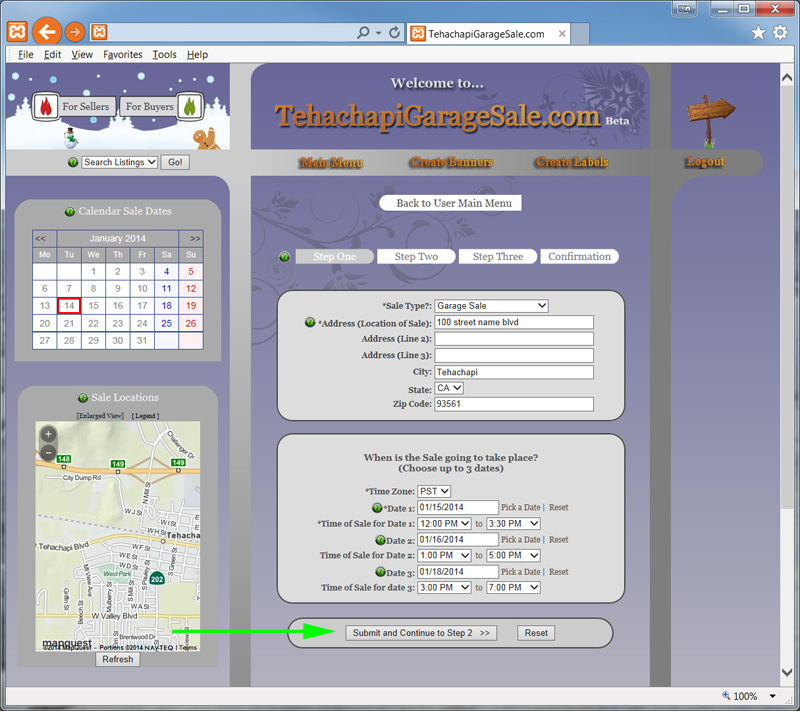Click the wooden arrow signpost icon

(711, 119)
